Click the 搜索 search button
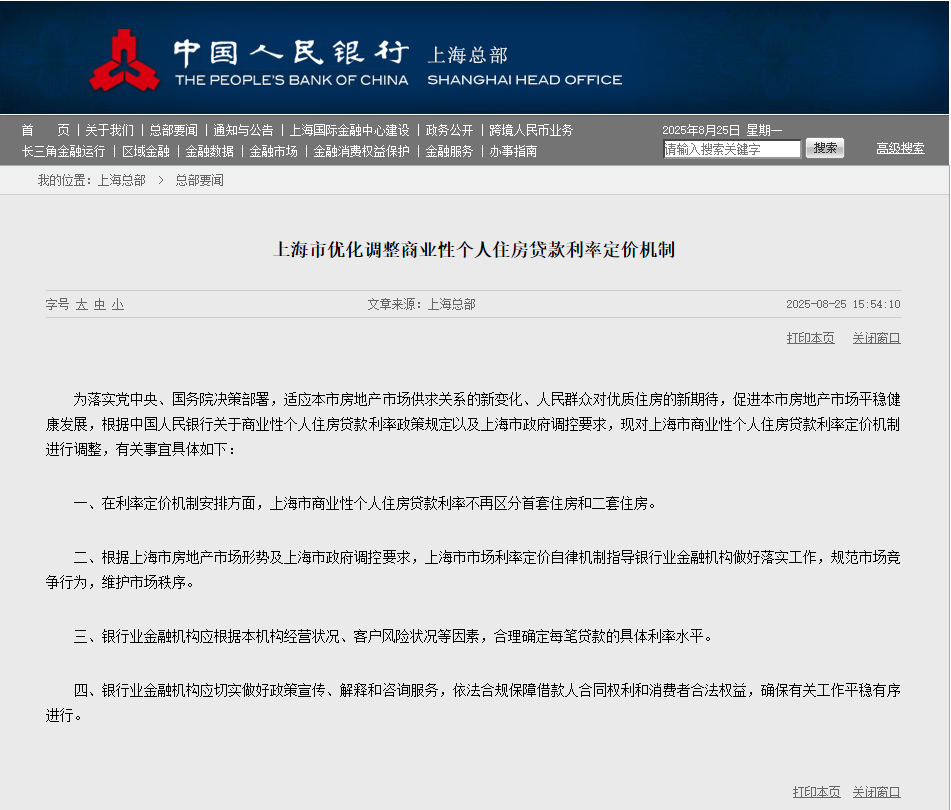The image size is (951, 810). pyautogui.click(x=825, y=148)
